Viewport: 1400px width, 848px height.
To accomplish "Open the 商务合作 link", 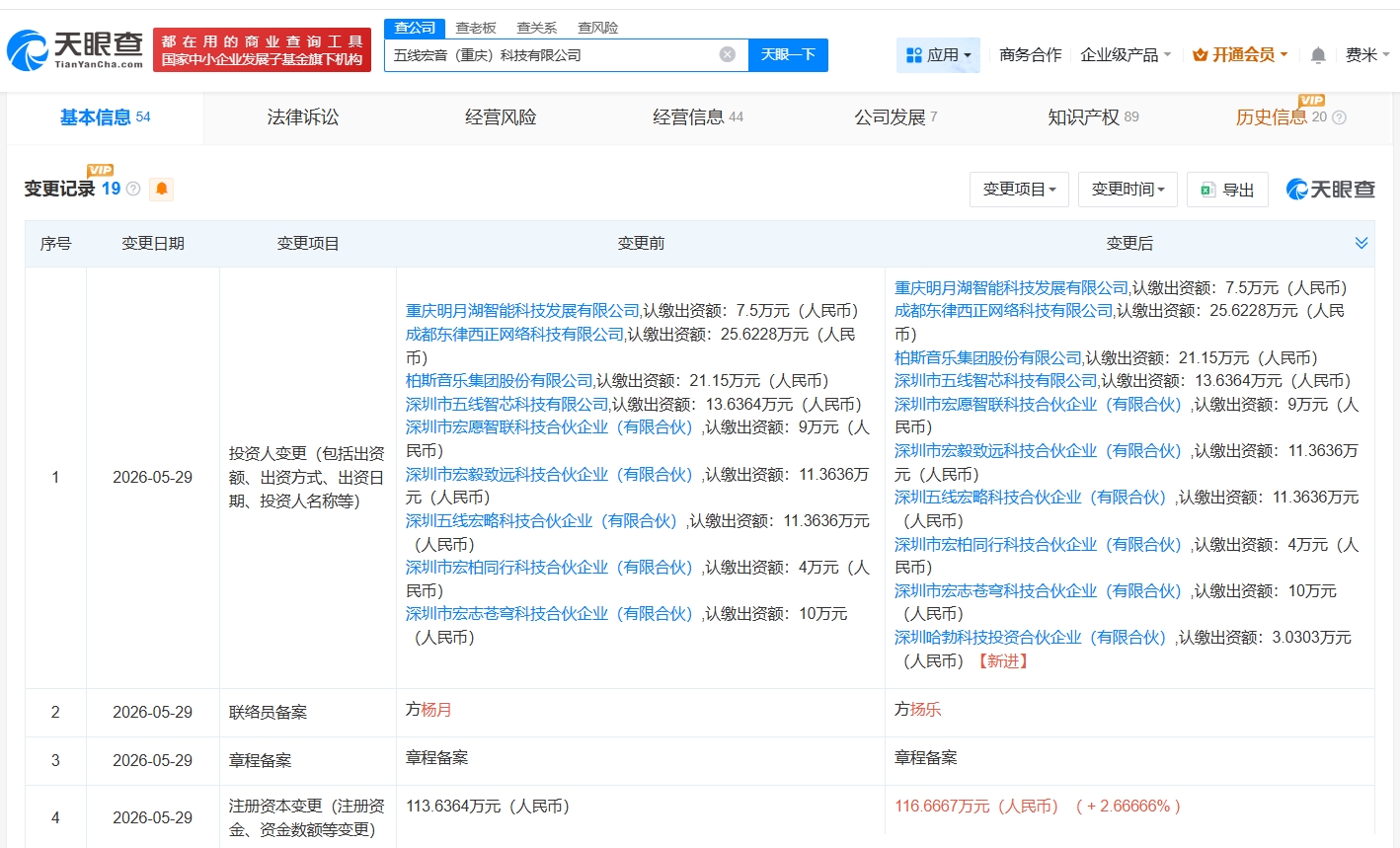I will click(1030, 55).
